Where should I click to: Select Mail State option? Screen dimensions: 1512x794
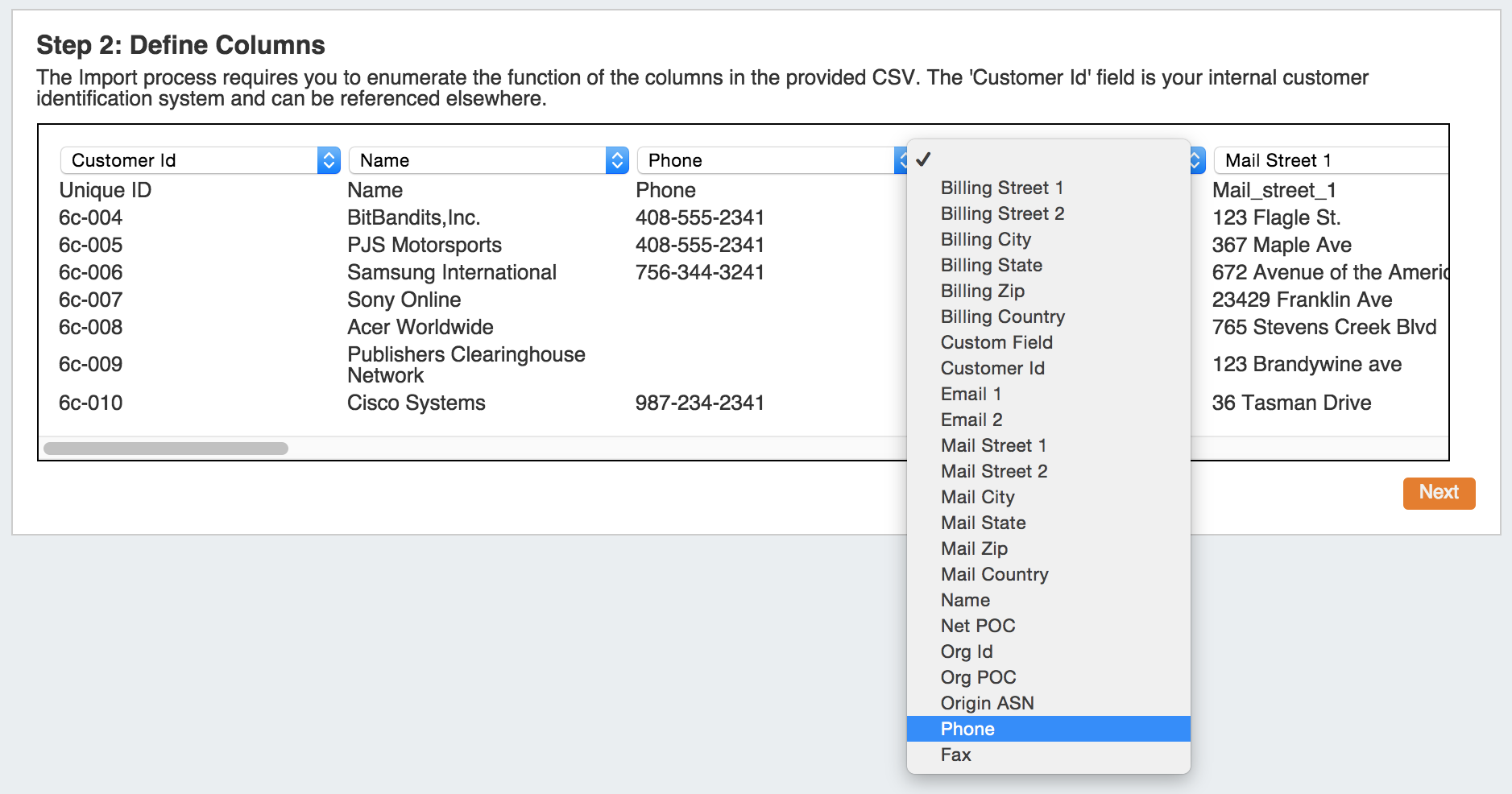click(x=983, y=523)
